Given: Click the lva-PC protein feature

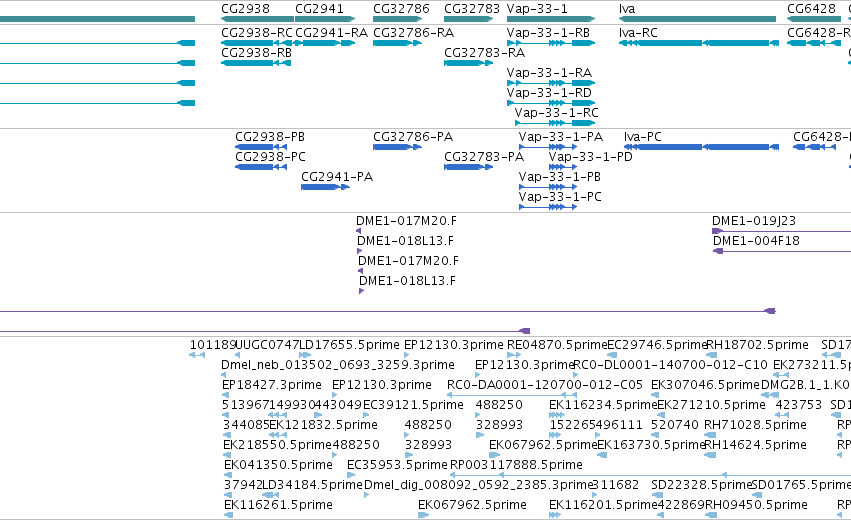Looking at the screenshot, I should (702, 147).
